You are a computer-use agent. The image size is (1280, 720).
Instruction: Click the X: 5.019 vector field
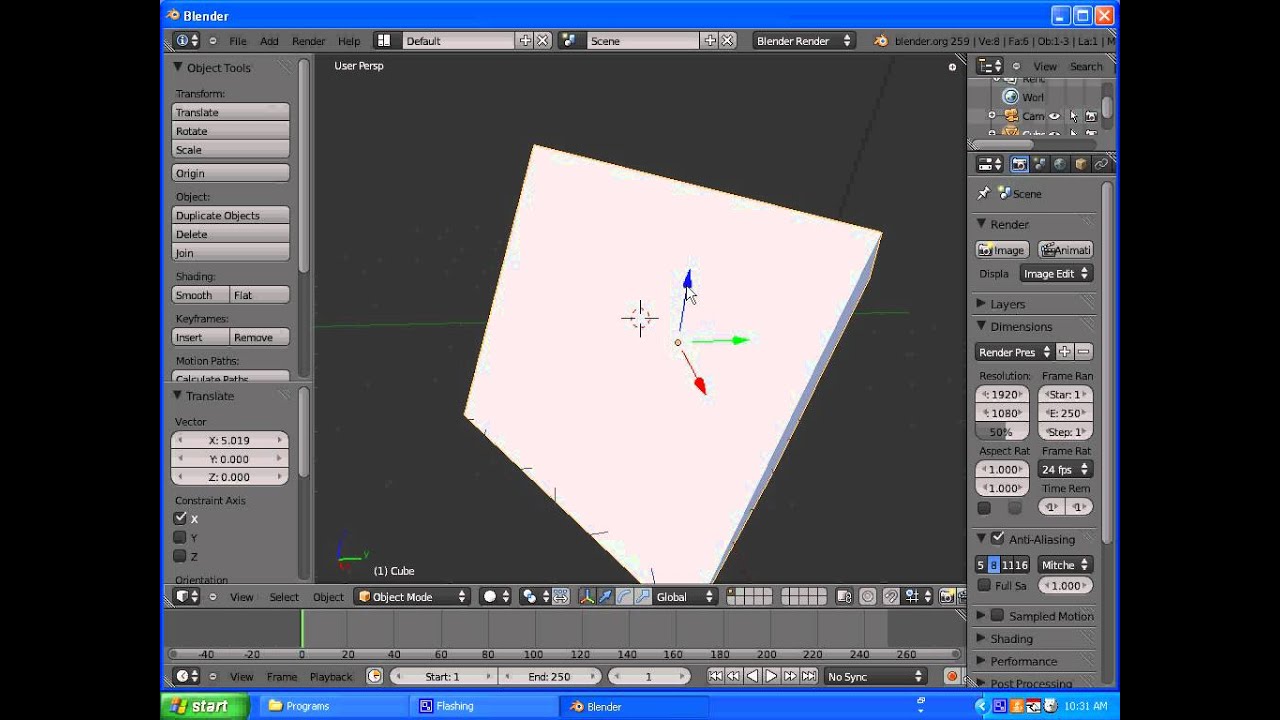click(230, 440)
